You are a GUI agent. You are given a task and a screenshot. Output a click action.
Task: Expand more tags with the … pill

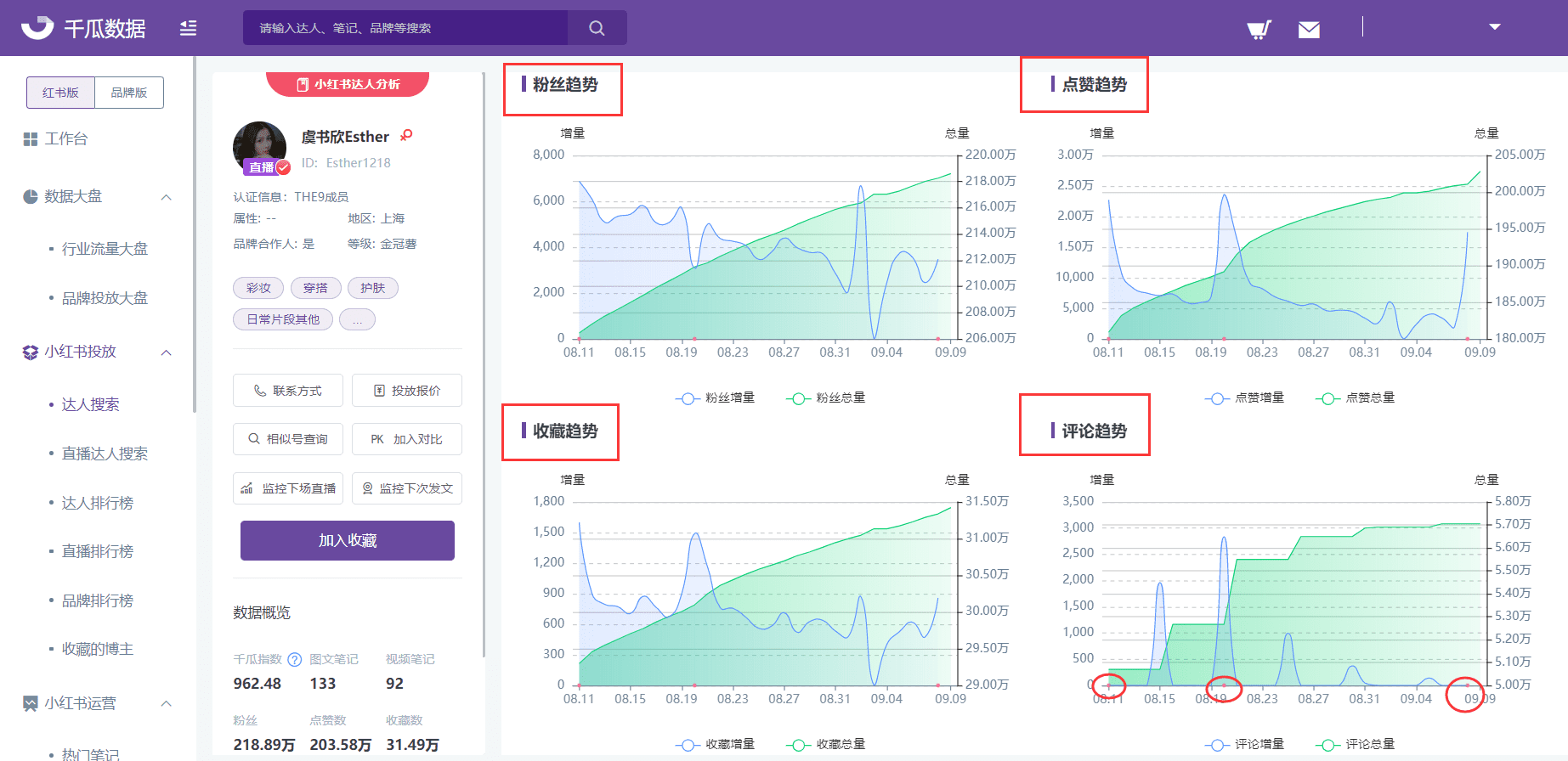coord(357,319)
